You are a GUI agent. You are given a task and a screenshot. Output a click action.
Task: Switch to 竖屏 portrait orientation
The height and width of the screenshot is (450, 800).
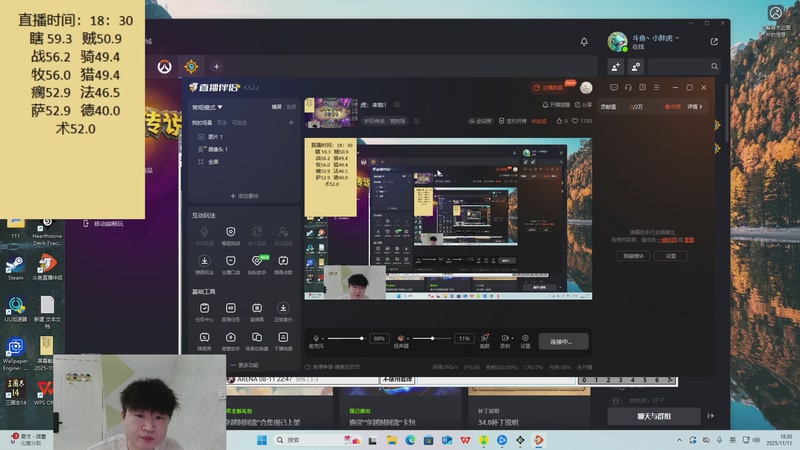pyautogui.click(x=291, y=107)
